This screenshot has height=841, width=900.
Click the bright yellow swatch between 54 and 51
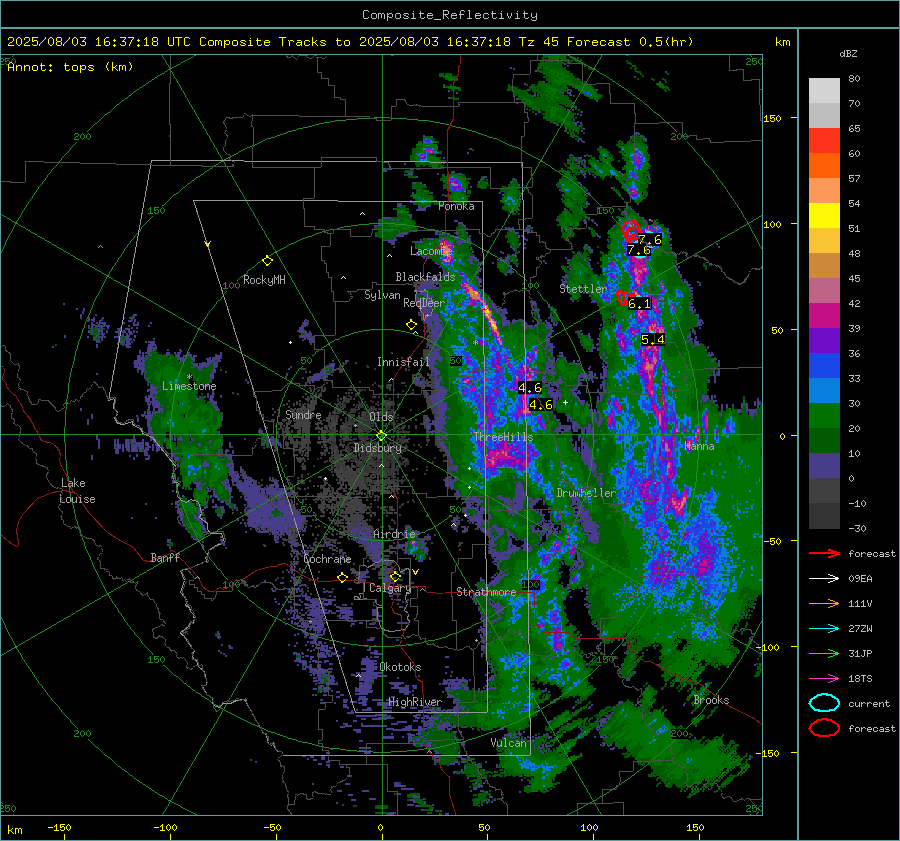point(824,216)
